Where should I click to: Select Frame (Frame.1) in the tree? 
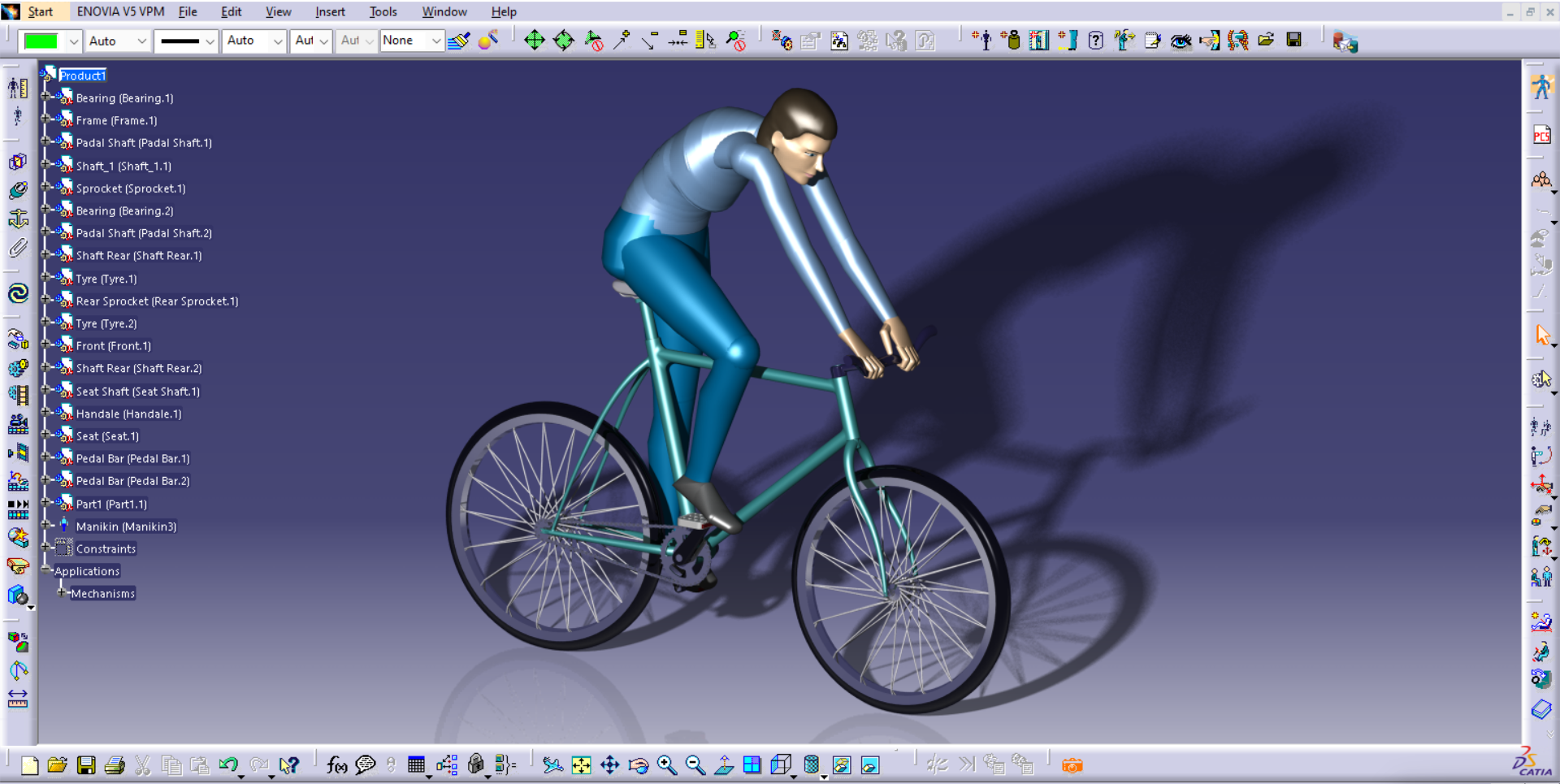(117, 120)
